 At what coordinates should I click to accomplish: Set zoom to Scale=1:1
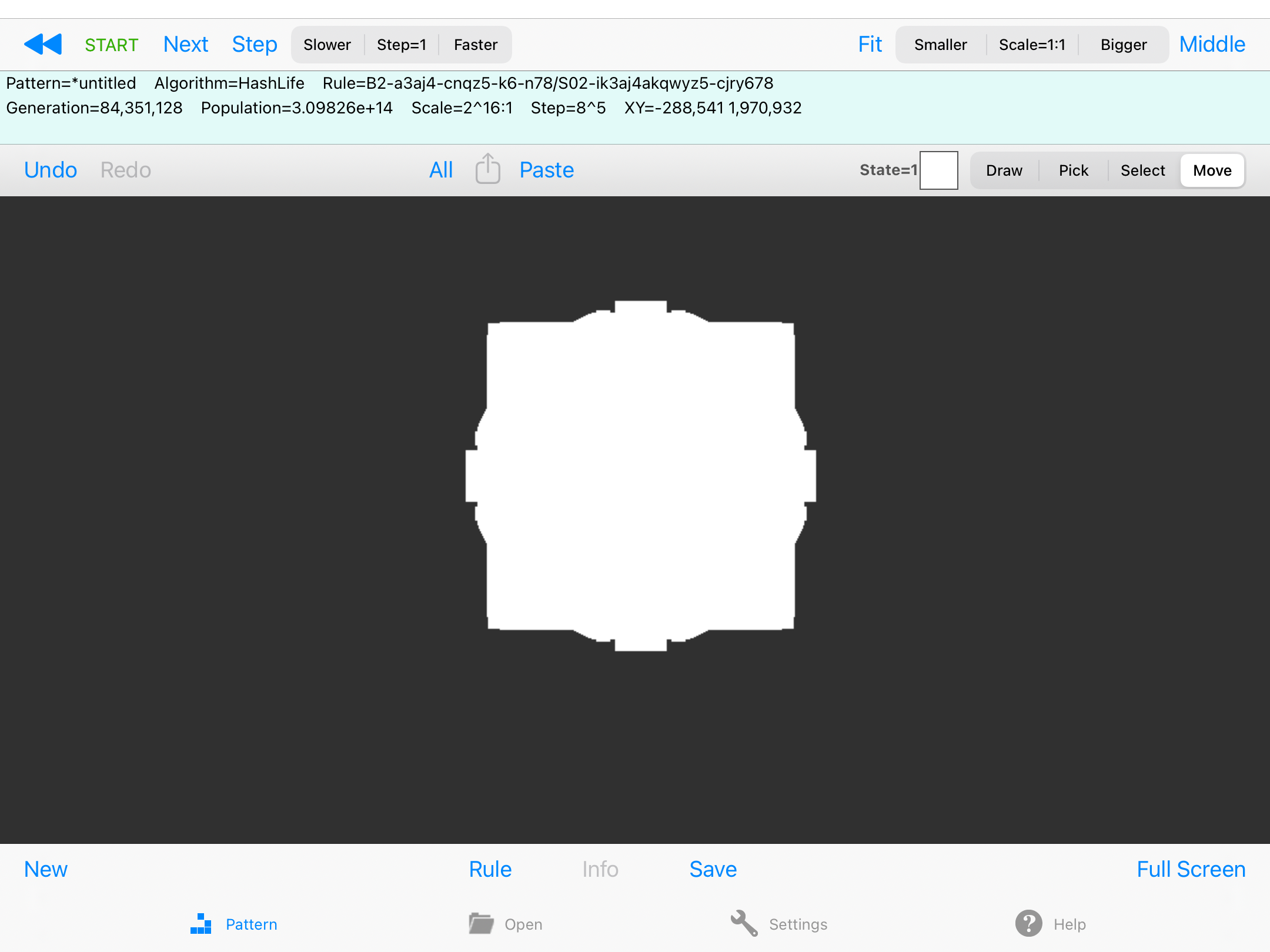pos(1032,45)
